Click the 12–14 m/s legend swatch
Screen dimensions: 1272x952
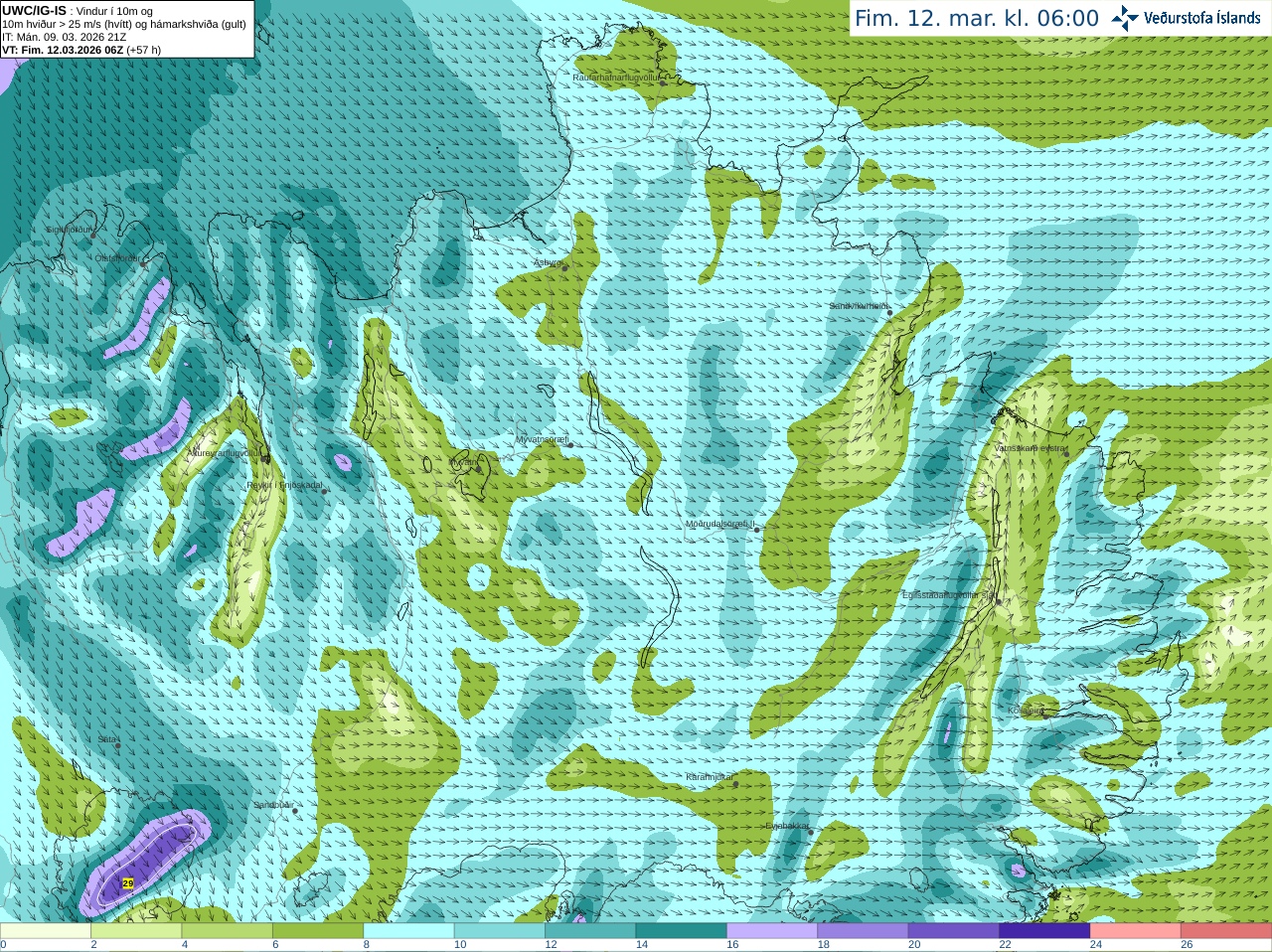point(590,931)
